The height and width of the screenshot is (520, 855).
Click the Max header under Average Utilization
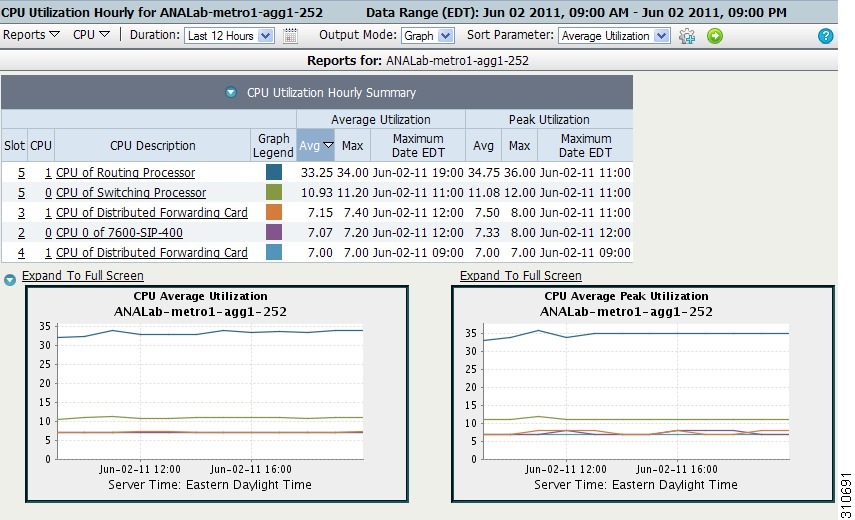352,146
